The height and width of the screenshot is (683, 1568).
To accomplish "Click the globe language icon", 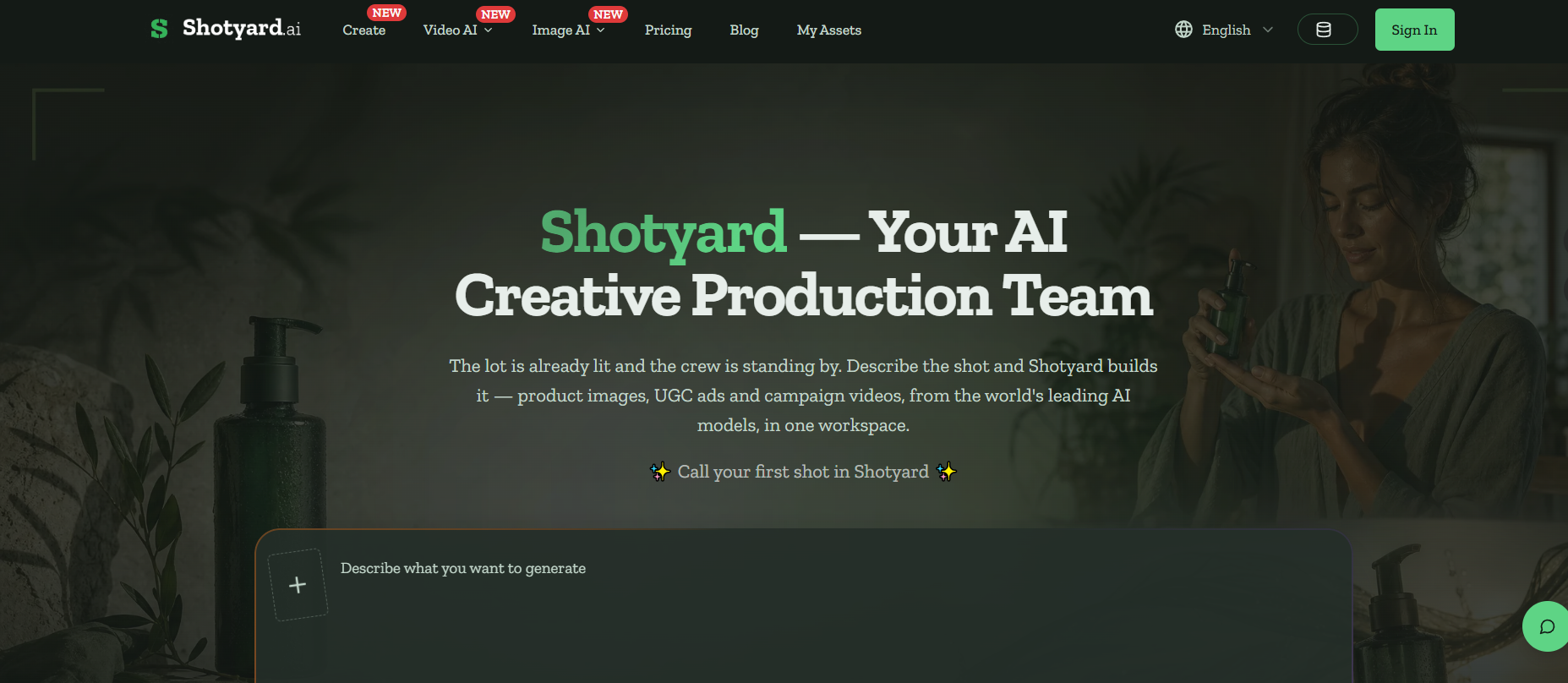I will (1183, 30).
